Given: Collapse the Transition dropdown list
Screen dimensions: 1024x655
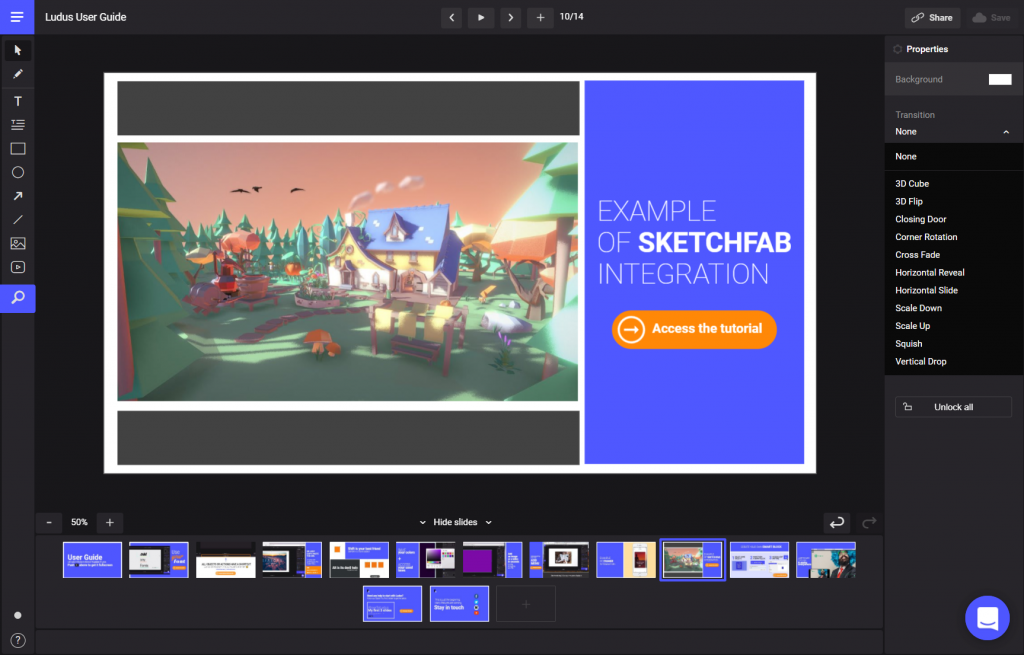Looking at the screenshot, I should (1005, 132).
